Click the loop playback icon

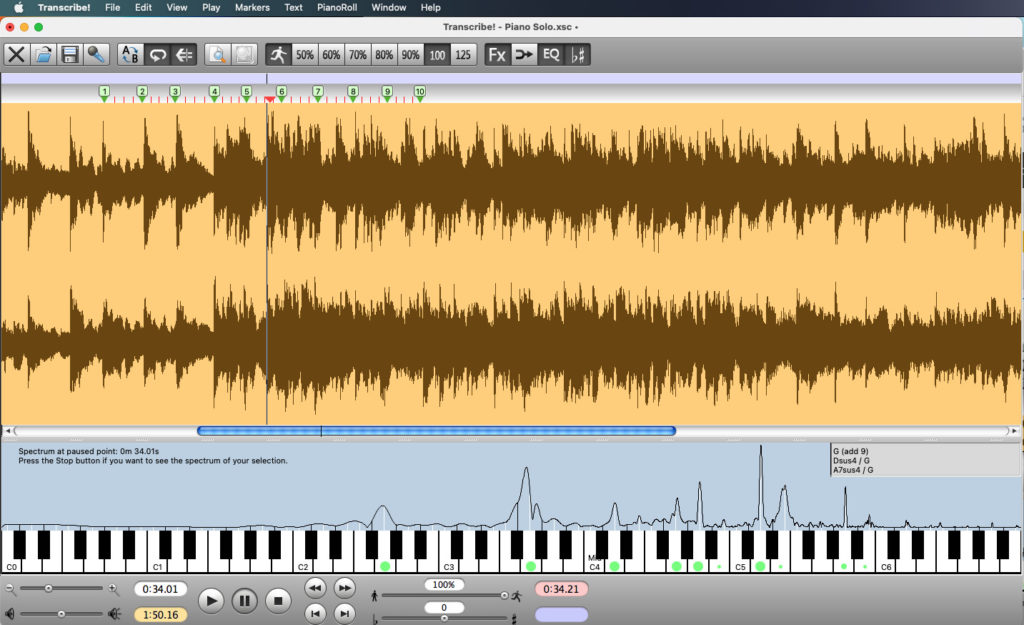click(x=157, y=54)
